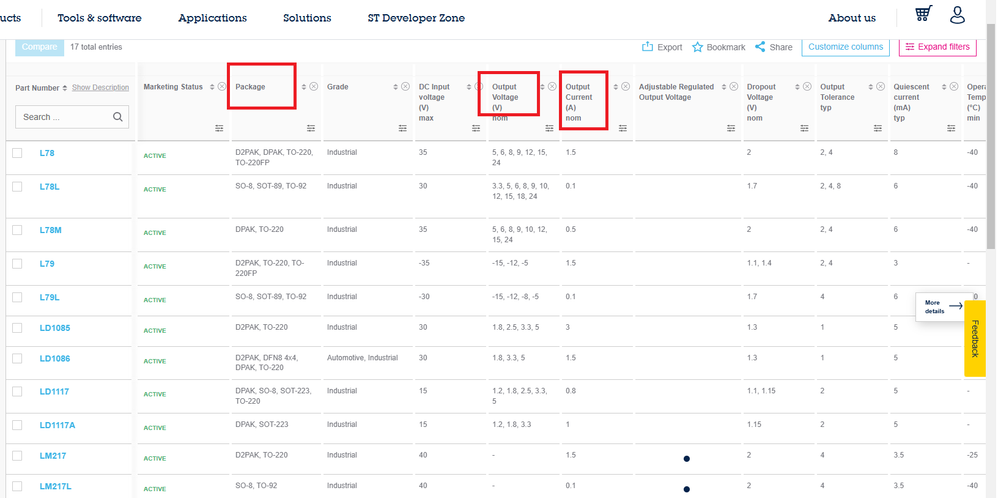Image resolution: width=998 pixels, height=498 pixels.
Task: Click Expand filters
Action: tap(938, 46)
